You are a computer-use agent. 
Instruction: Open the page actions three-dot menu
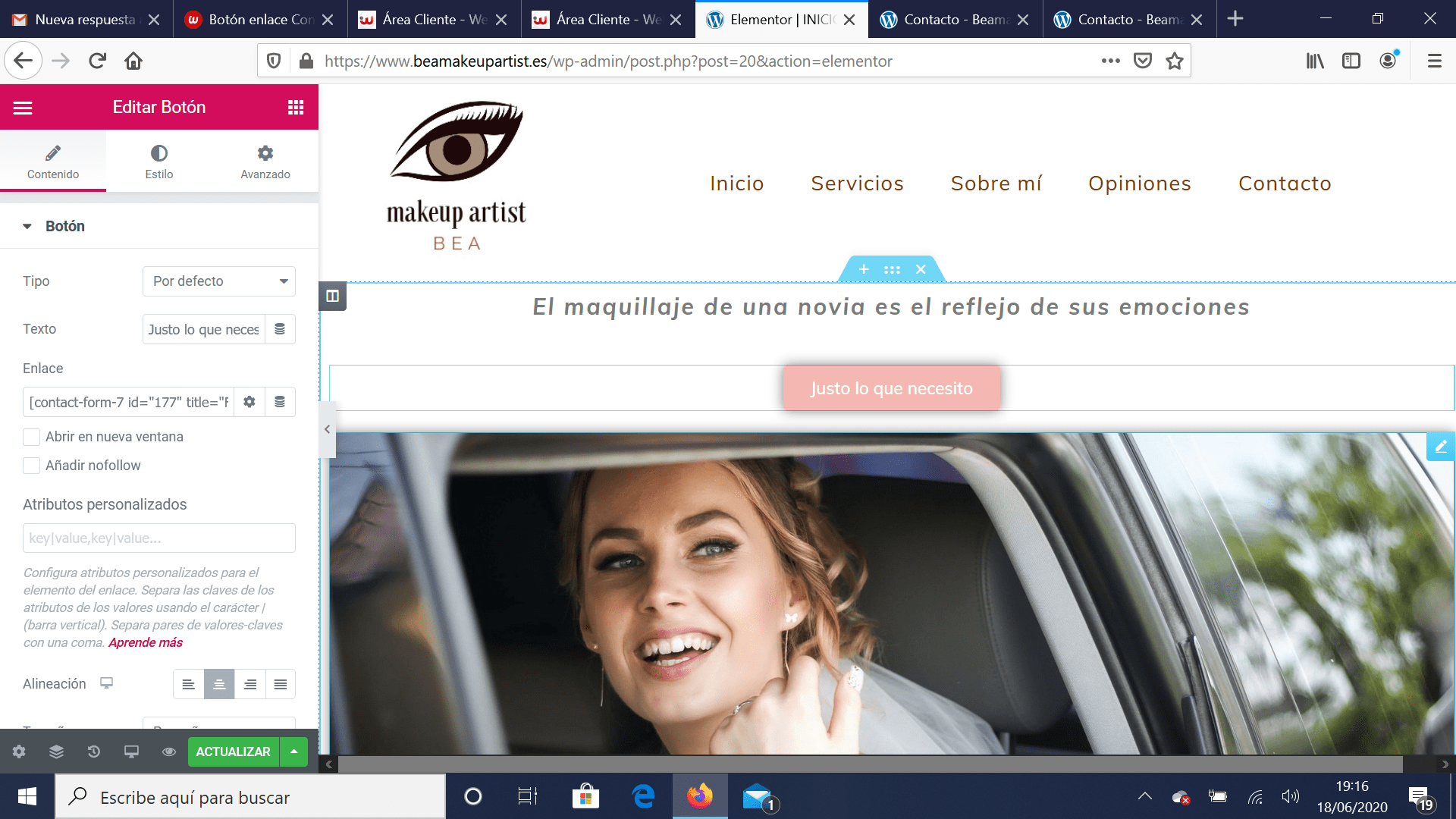[1111, 61]
